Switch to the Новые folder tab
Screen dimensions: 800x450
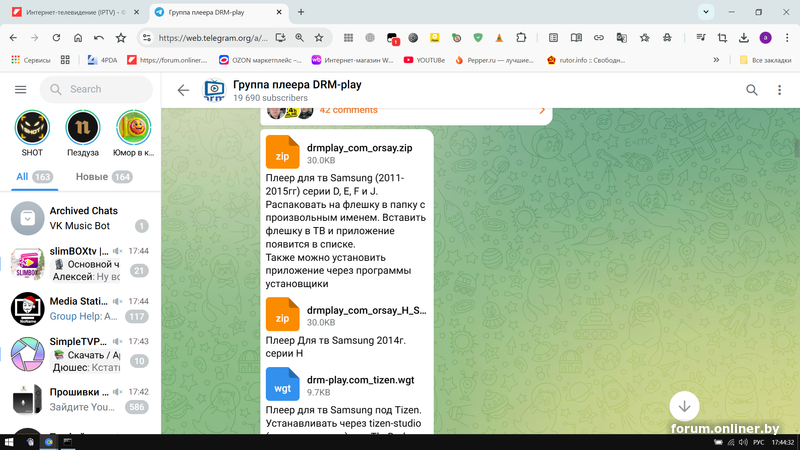click(x=104, y=177)
